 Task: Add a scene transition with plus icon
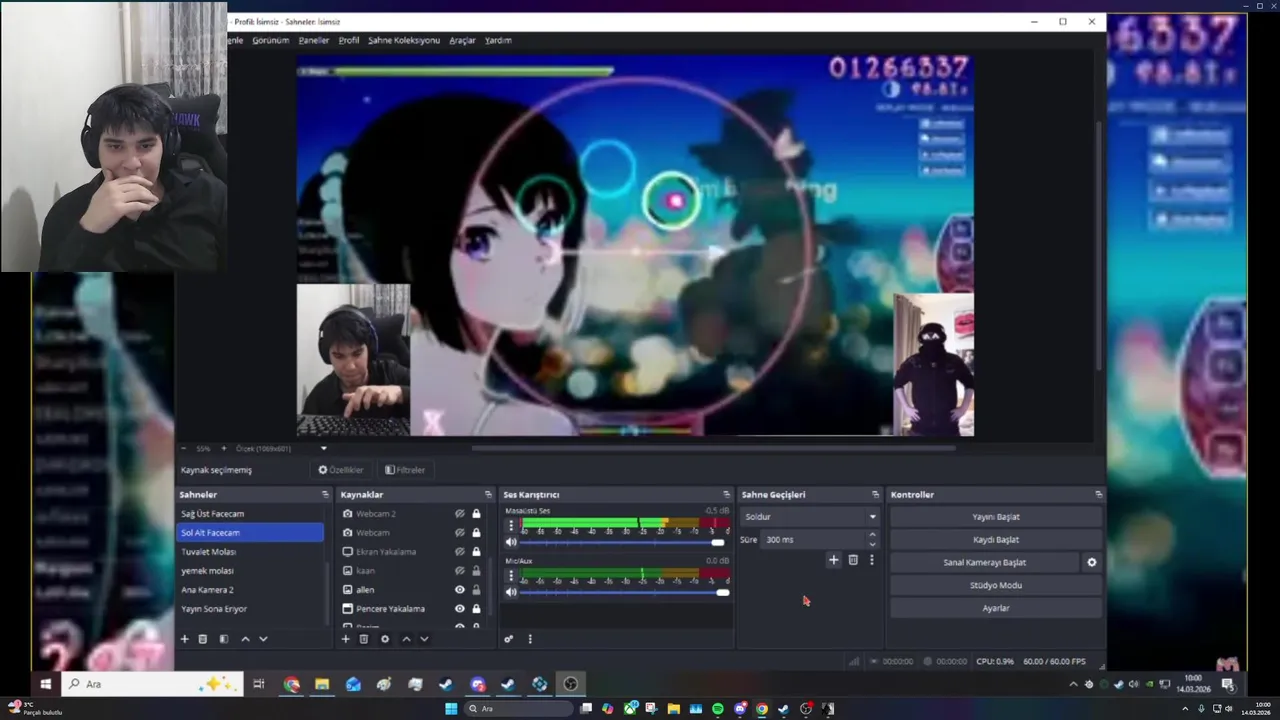[833, 560]
